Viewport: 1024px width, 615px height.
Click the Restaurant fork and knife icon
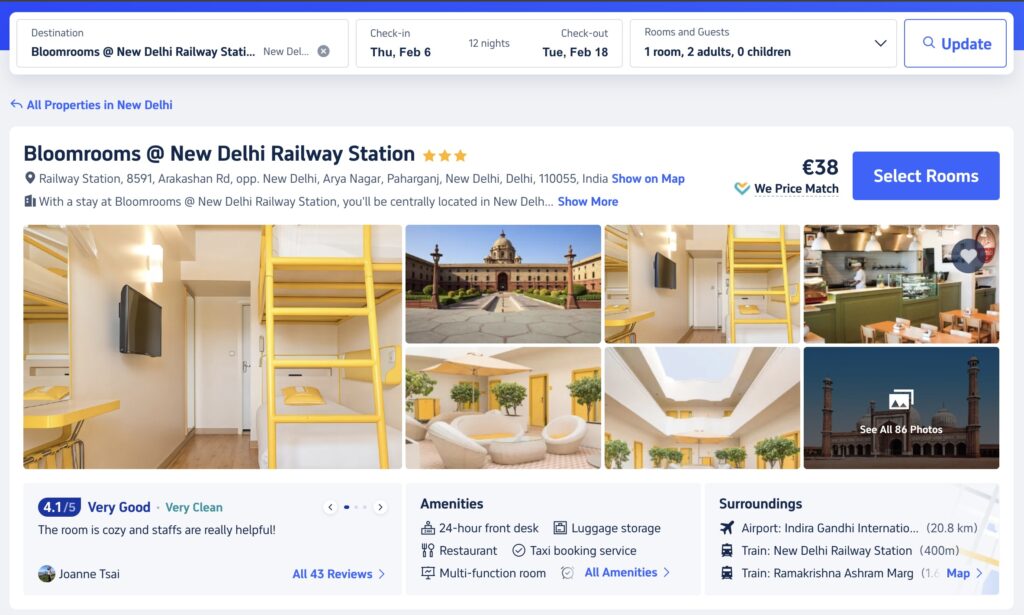tap(428, 550)
